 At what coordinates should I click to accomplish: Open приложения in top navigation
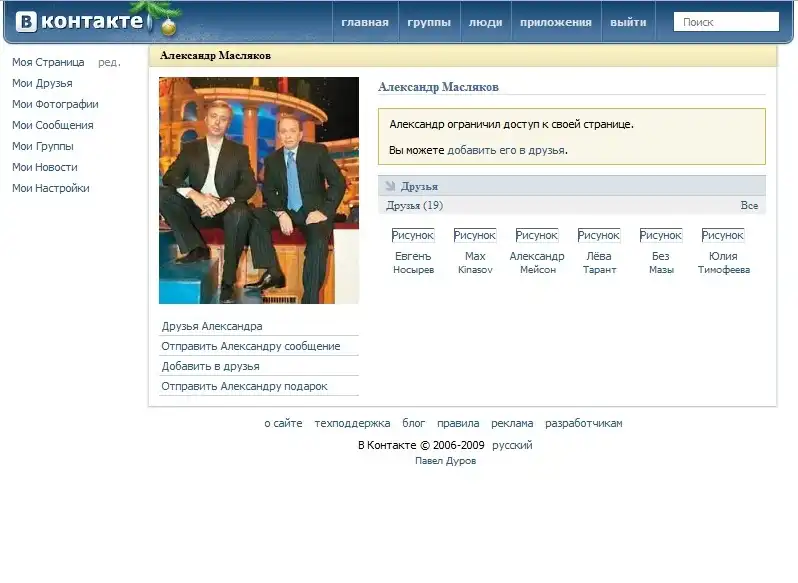[x=556, y=22]
